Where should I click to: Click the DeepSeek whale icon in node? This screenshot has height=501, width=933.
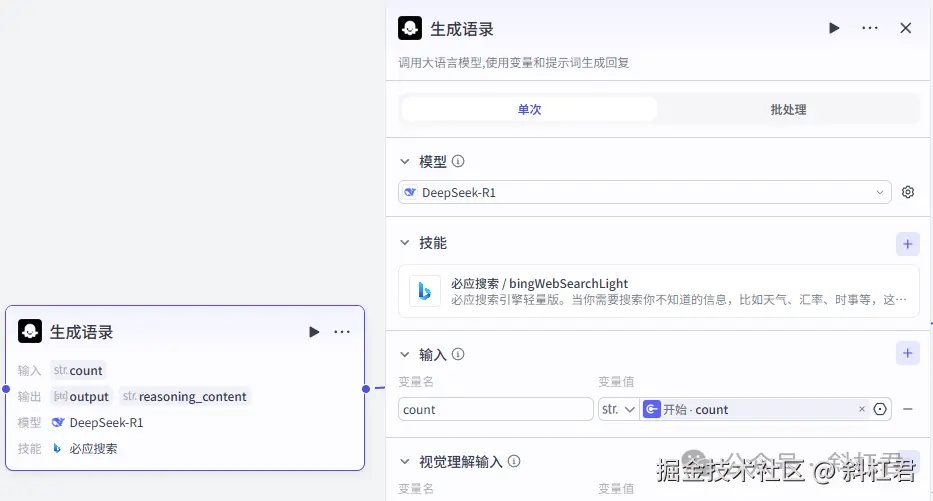(x=58, y=422)
